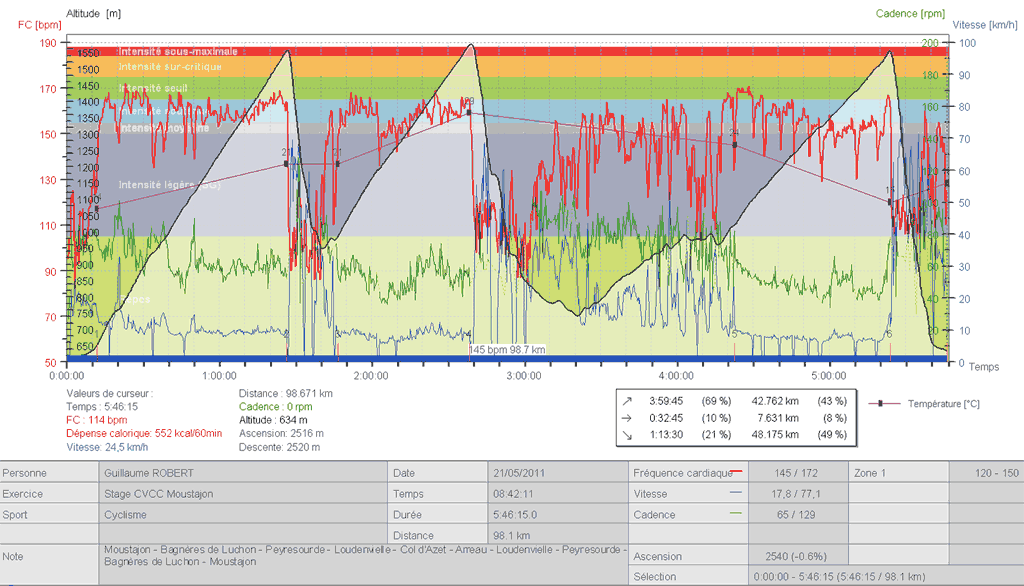Select the Intensité sur-critique orange zone band

(170, 66)
